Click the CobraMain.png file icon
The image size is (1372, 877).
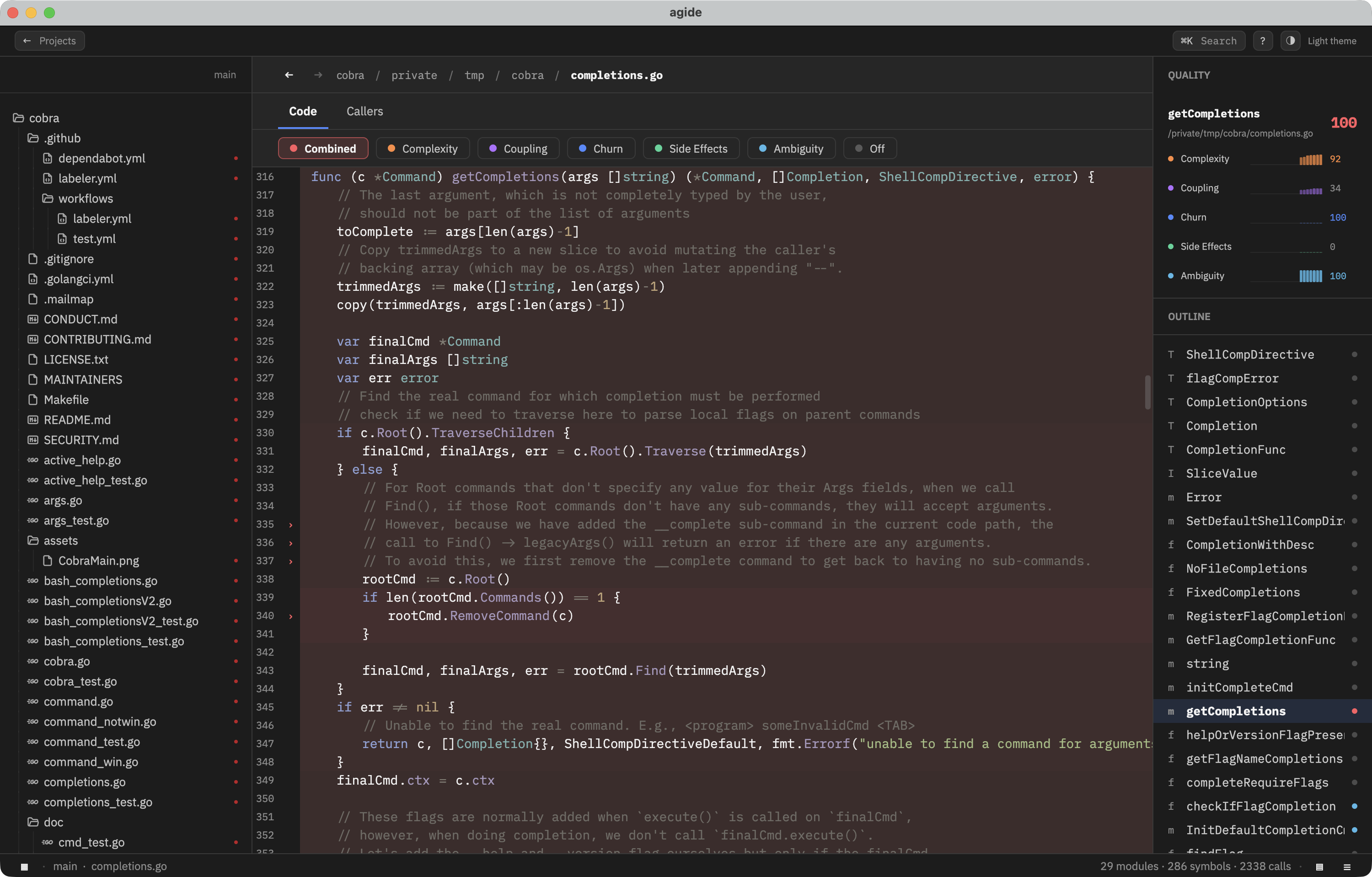tap(48, 561)
